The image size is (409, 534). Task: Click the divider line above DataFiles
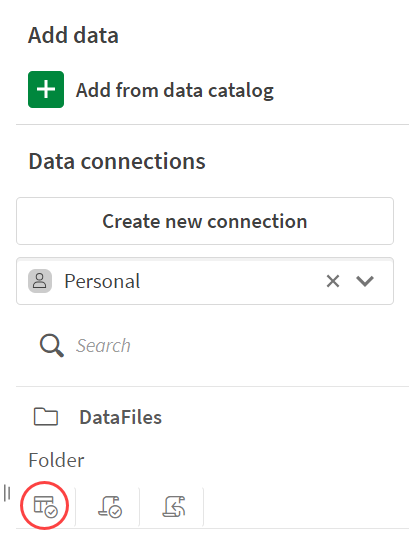click(212, 387)
